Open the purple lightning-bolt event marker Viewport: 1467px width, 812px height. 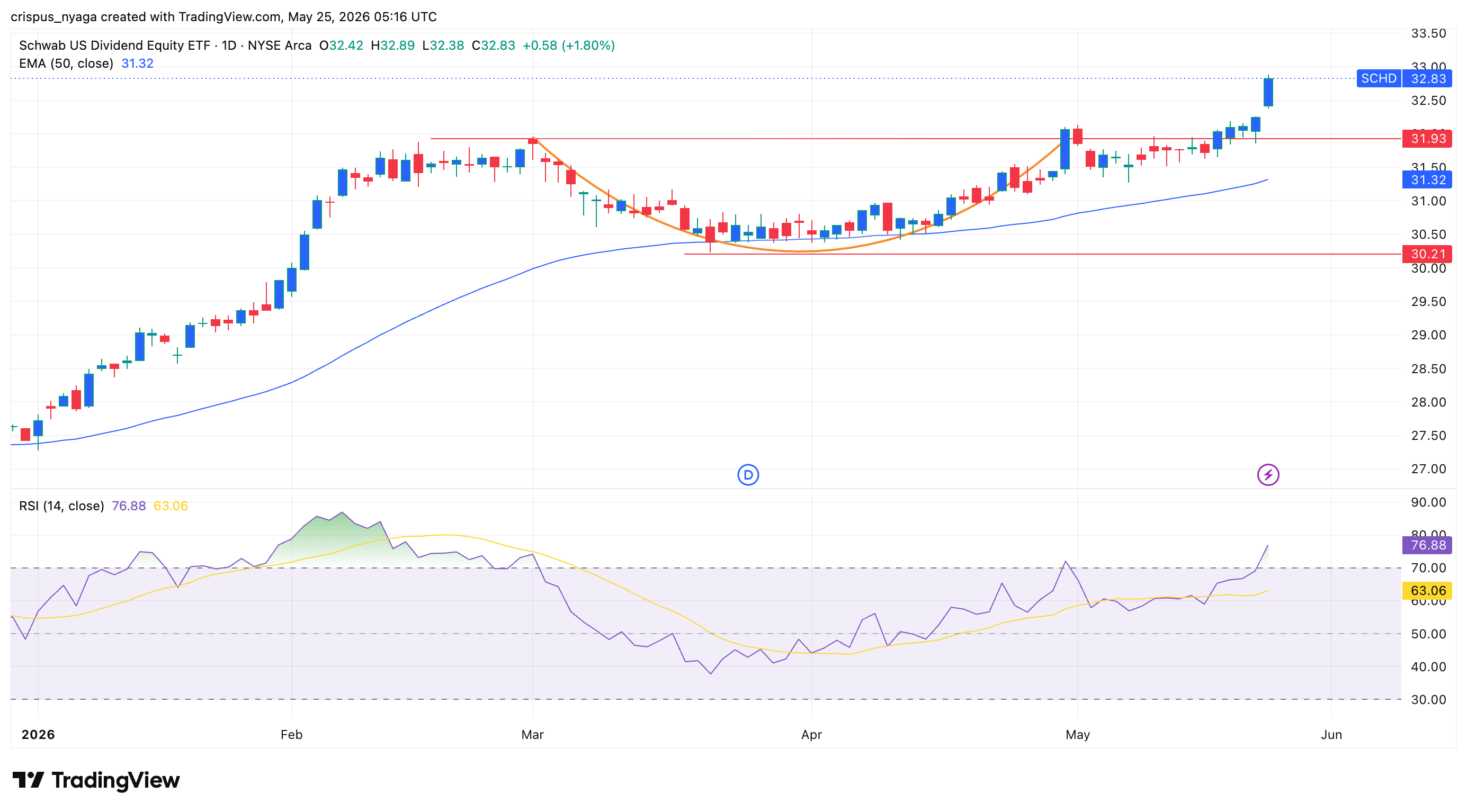(x=1268, y=475)
